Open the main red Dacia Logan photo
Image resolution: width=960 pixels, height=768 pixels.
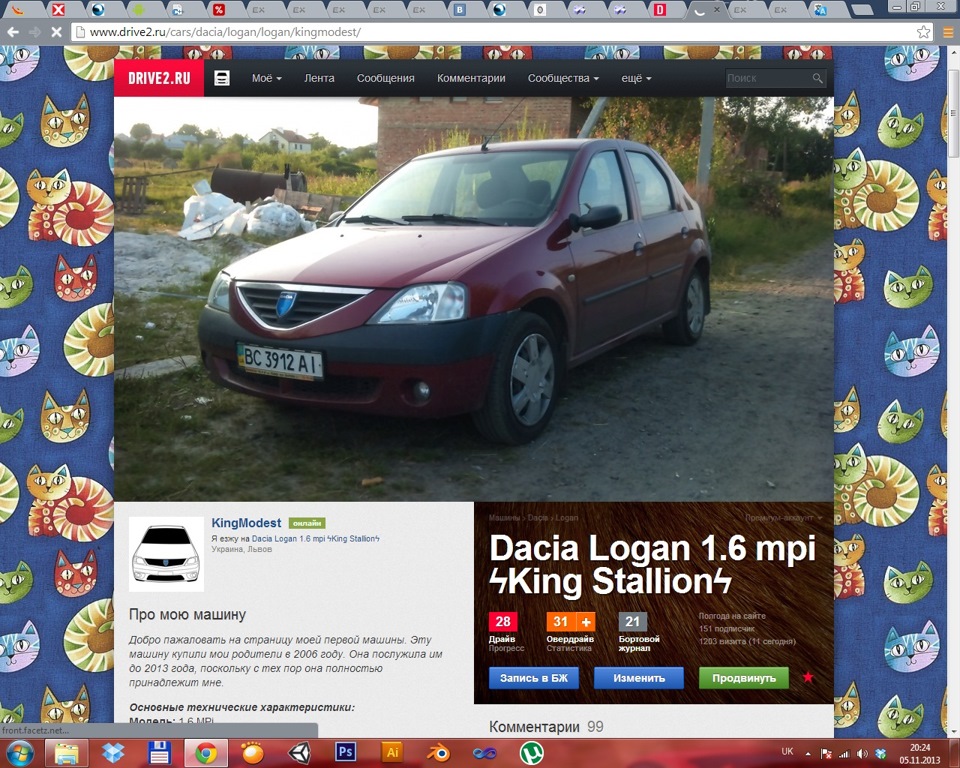point(474,299)
